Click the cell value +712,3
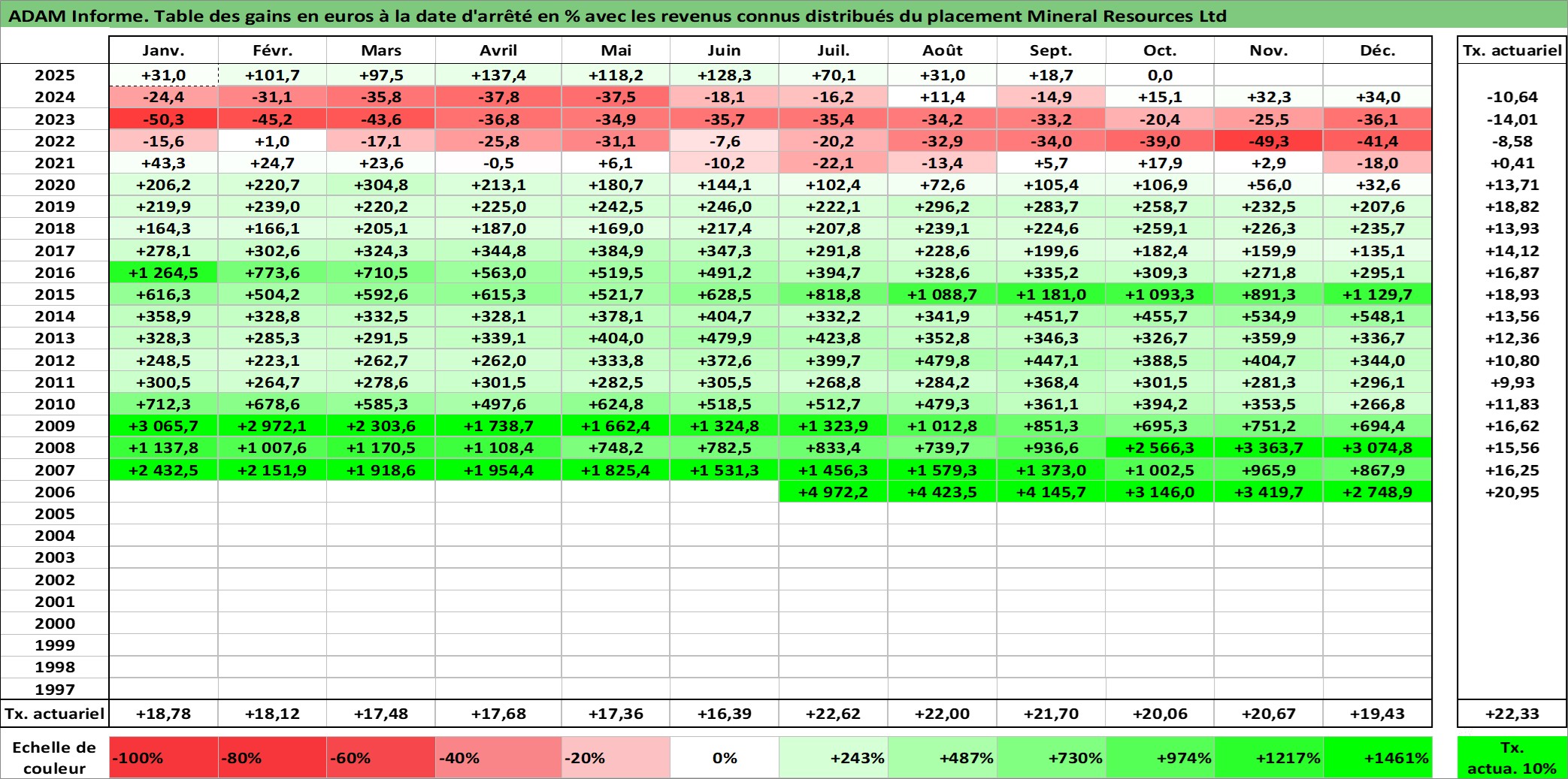The width and height of the screenshot is (1568, 779). (x=163, y=404)
